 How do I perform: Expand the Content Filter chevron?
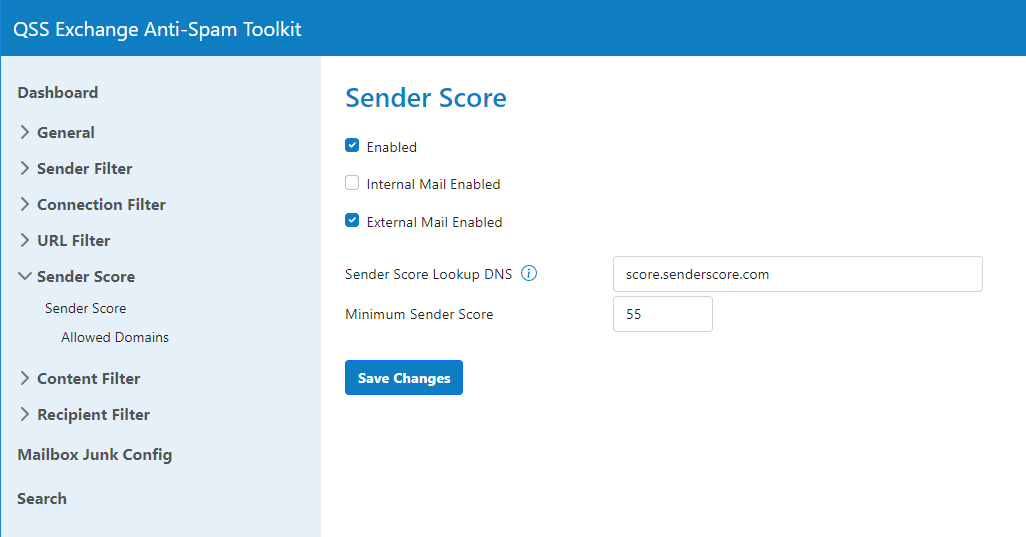(x=25, y=378)
